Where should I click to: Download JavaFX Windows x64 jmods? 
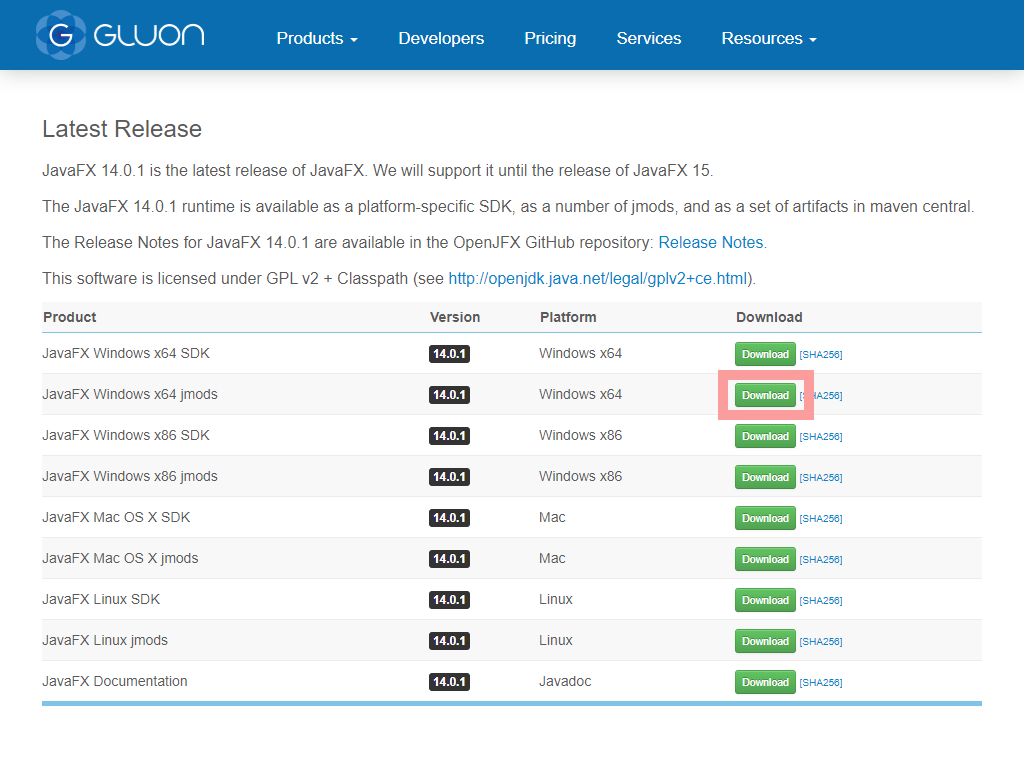765,395
